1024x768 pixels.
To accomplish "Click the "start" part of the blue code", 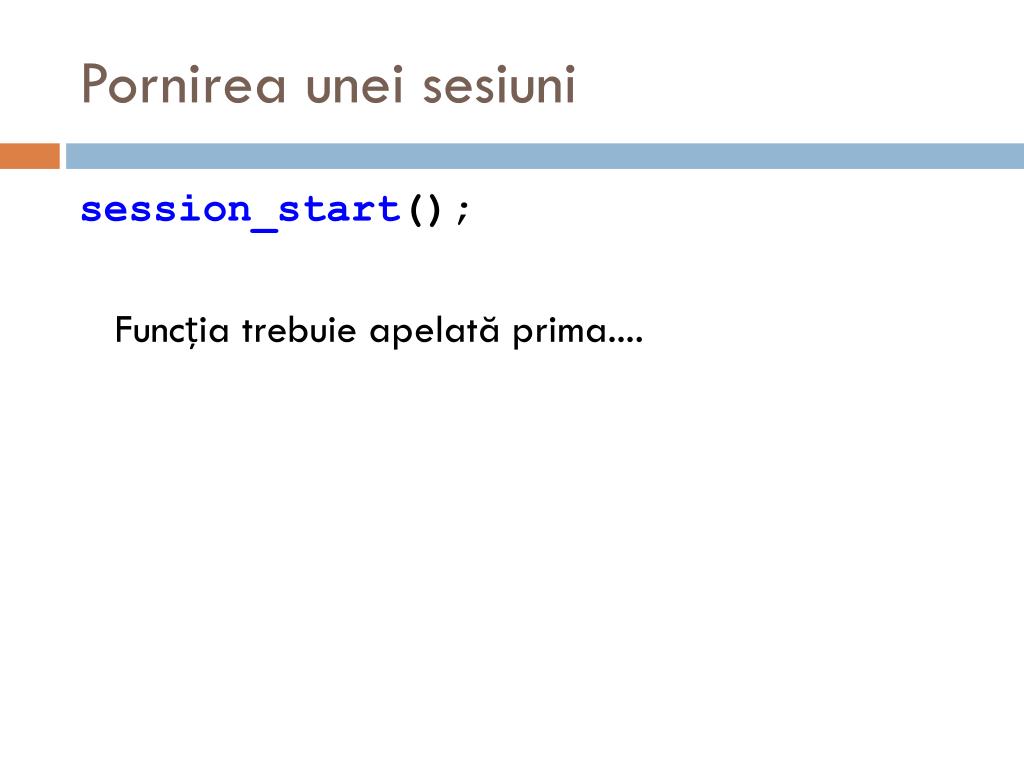I will [x=339, y=210].
